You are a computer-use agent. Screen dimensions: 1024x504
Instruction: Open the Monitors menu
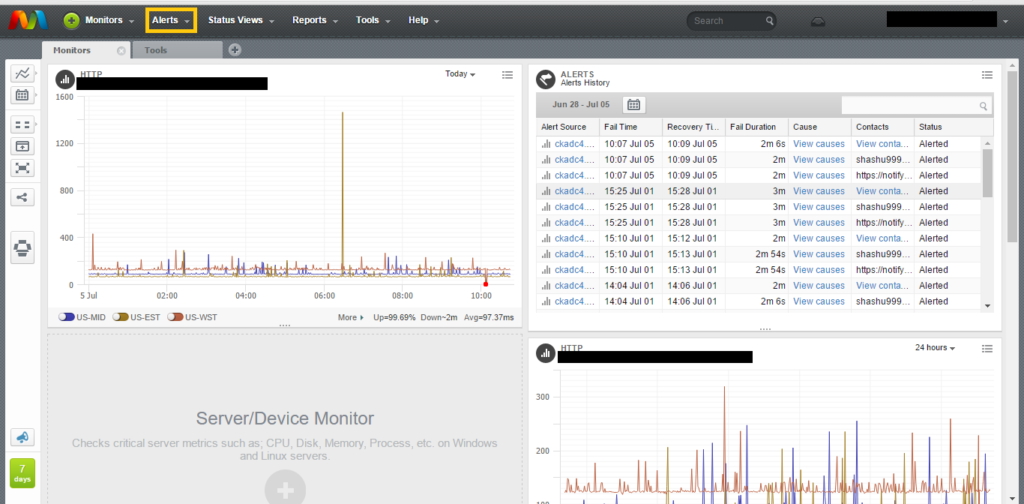click(109, 20)
